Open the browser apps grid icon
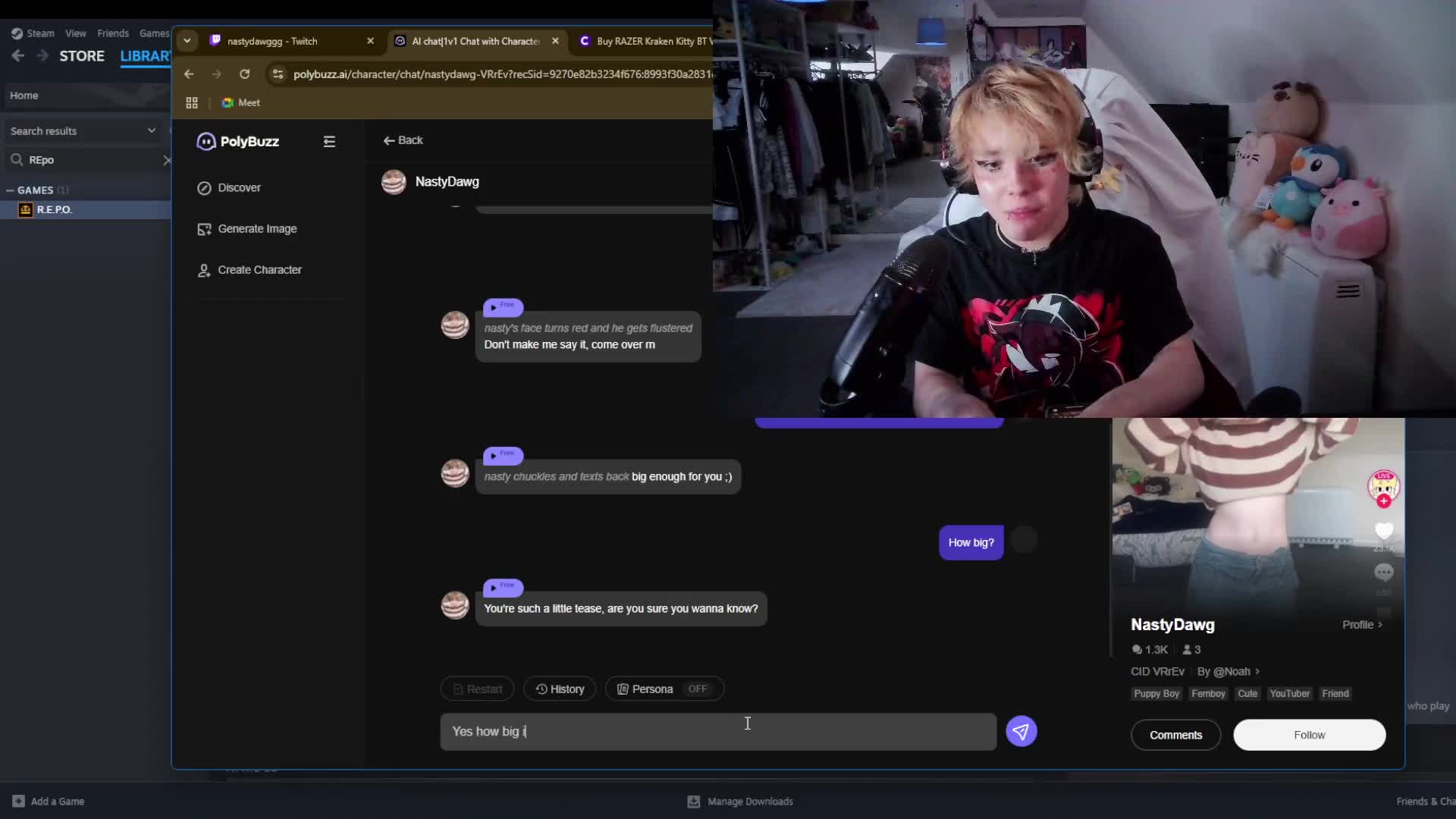The height and width of the screenshot is (819, 1456). click(192, 103)
